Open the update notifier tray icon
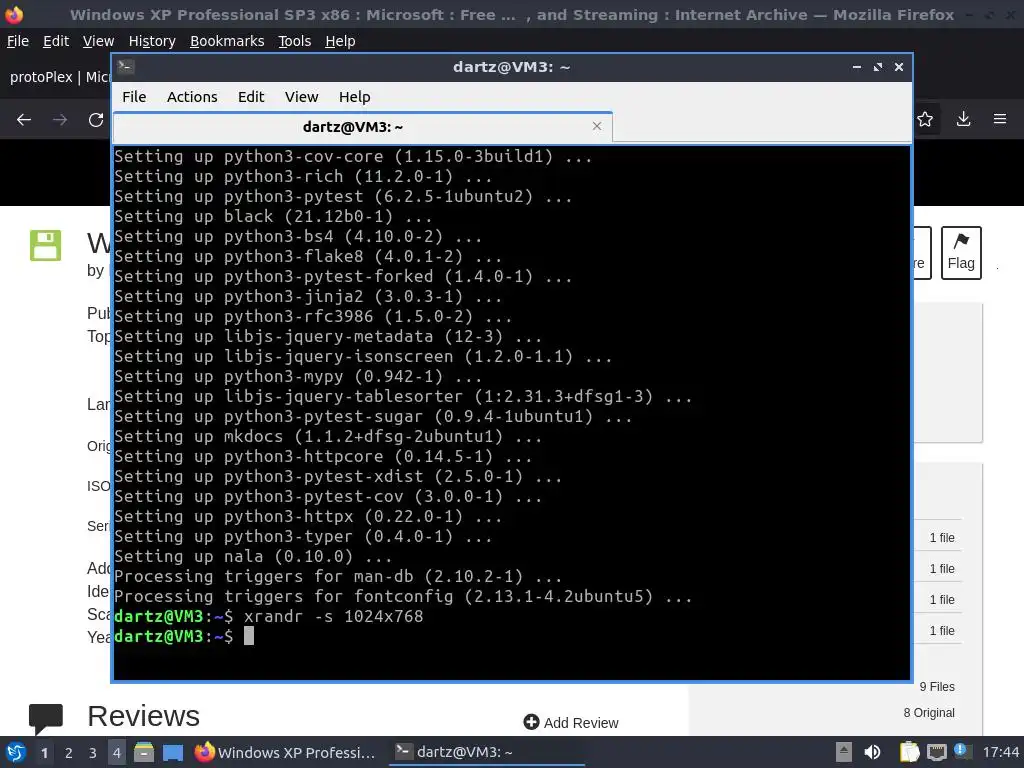Viewport: 1024px width, 768px height. [961, 751]
